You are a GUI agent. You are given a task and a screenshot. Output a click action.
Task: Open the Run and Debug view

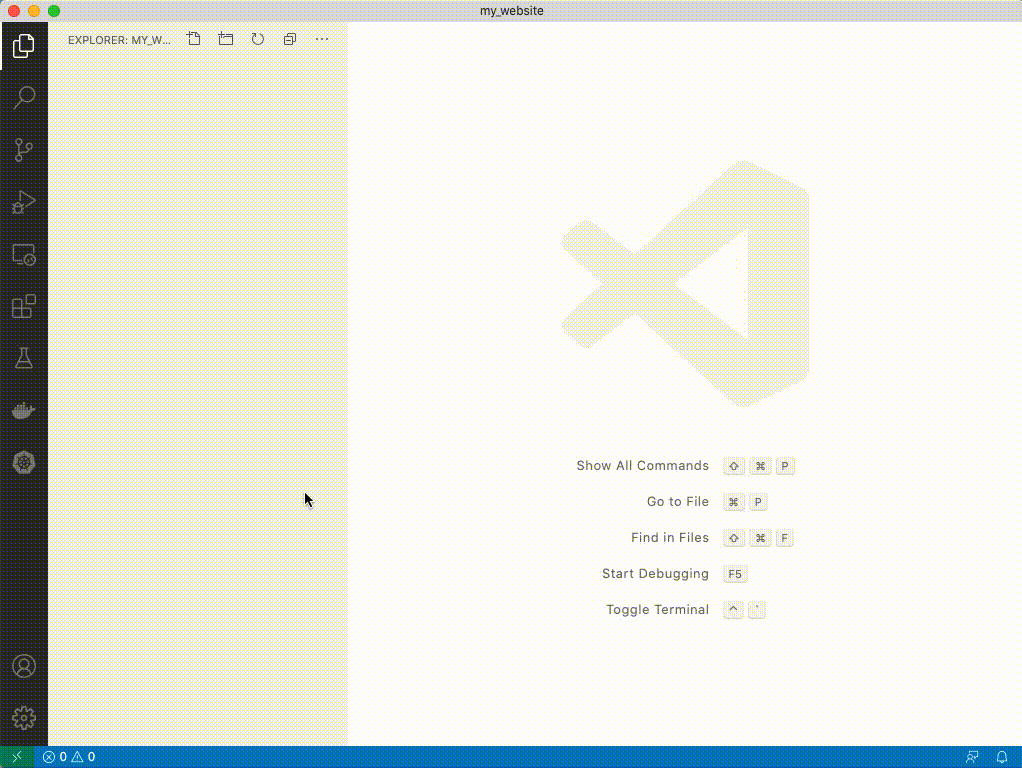point(23,203)
